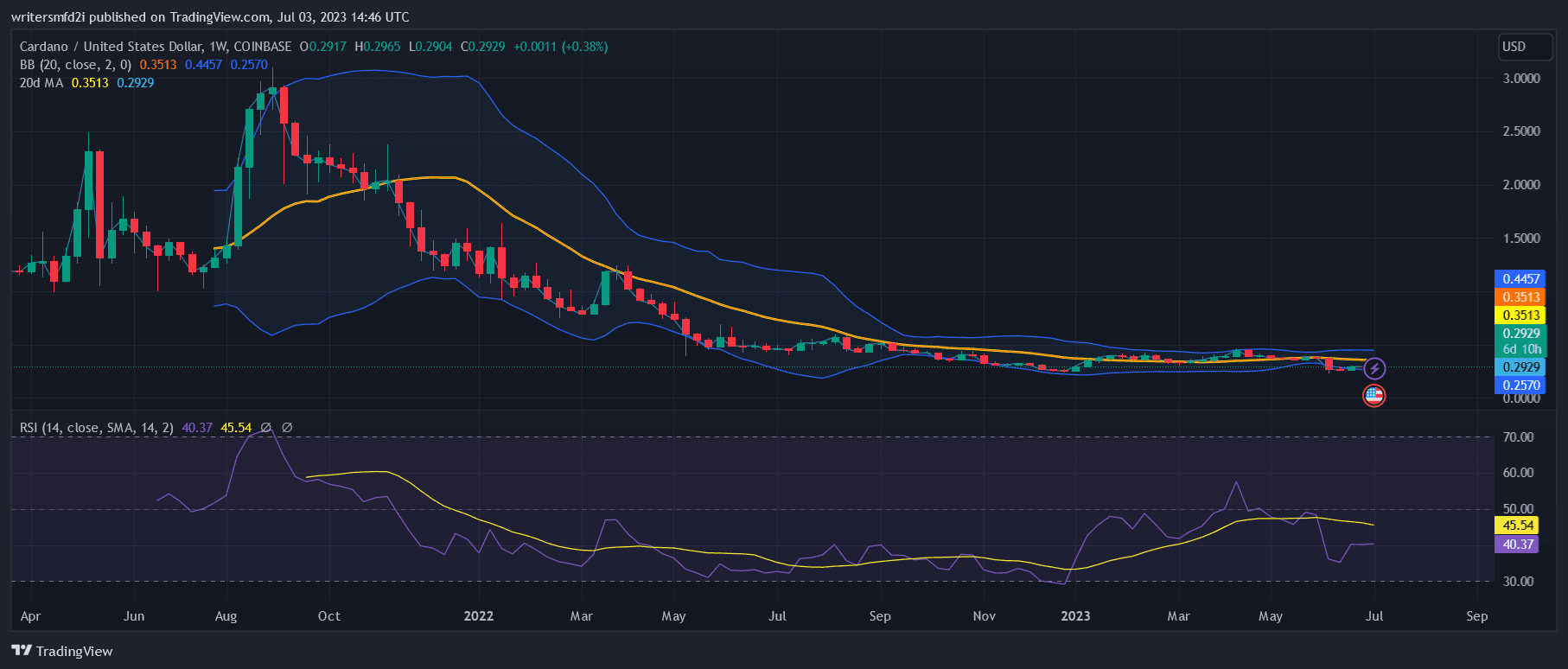Screen dimensions: 1568x669
Task: Click the 3.0000 price scale value
Action: click(1520, 79)
